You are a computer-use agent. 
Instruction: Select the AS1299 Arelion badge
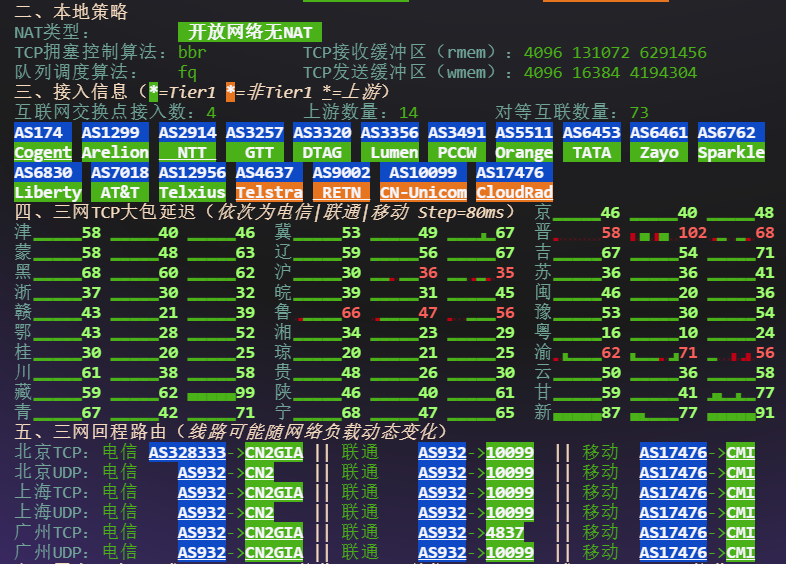tap(115, 142)
